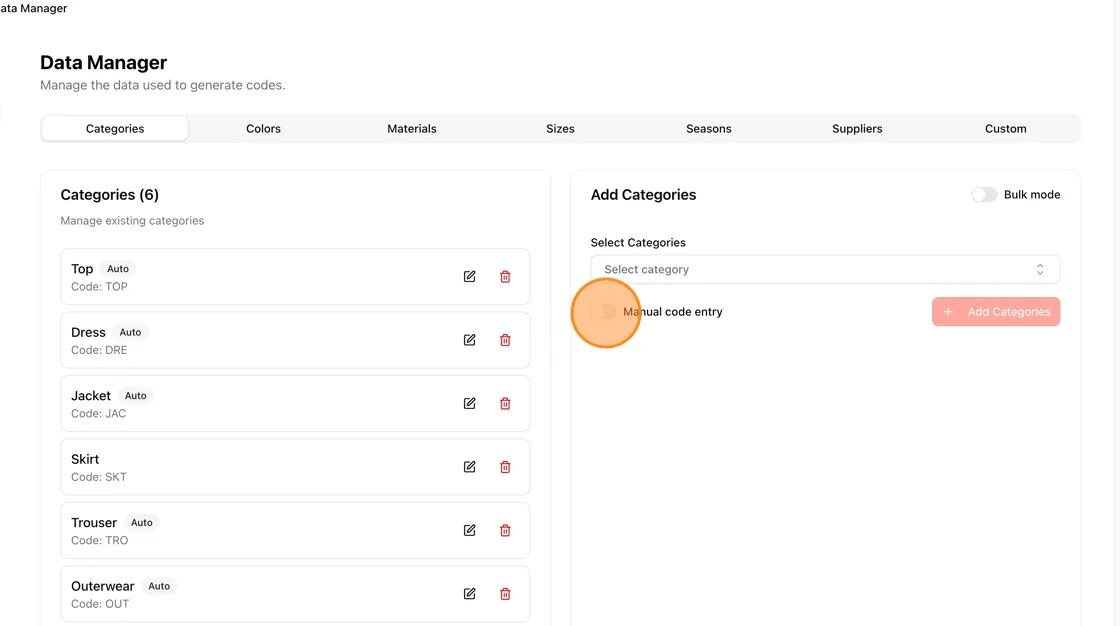Viewport: 1120px width, 626px height.
Task: Edit the Trouser category
Action: (469, 530)
